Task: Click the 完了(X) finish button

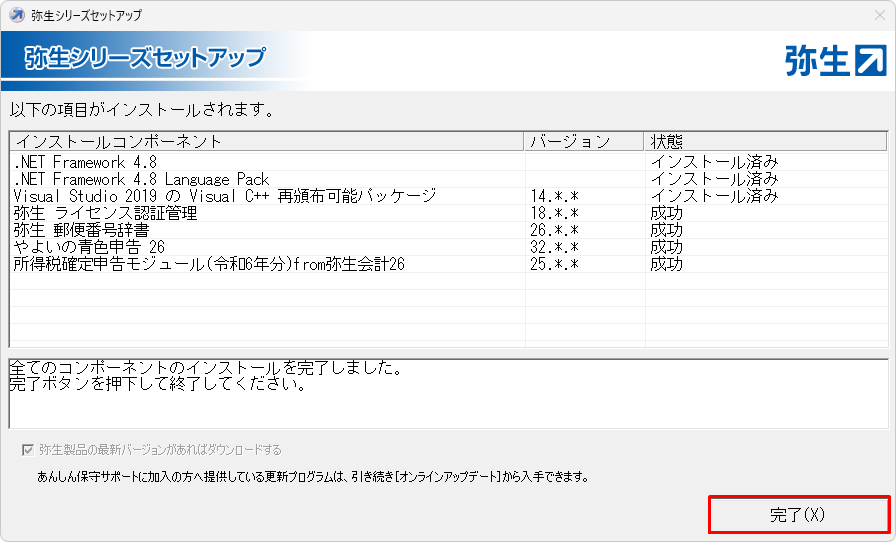Action: coord(798,515)
